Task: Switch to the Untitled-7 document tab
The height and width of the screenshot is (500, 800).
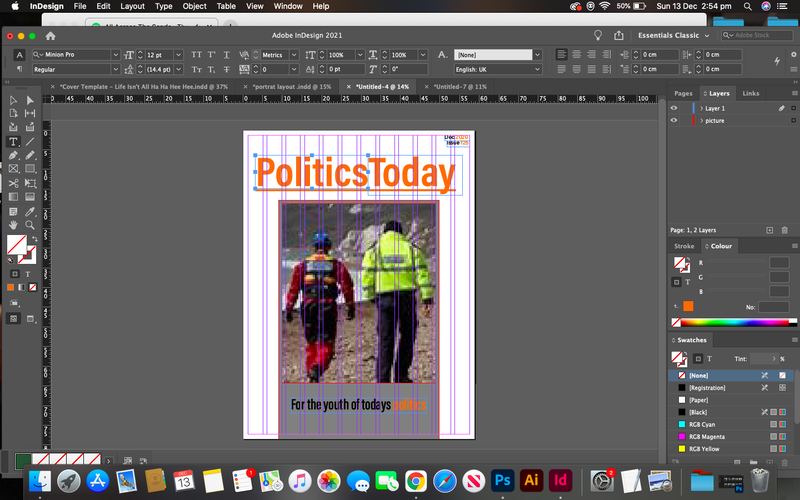Action: [x=460, y=87]
